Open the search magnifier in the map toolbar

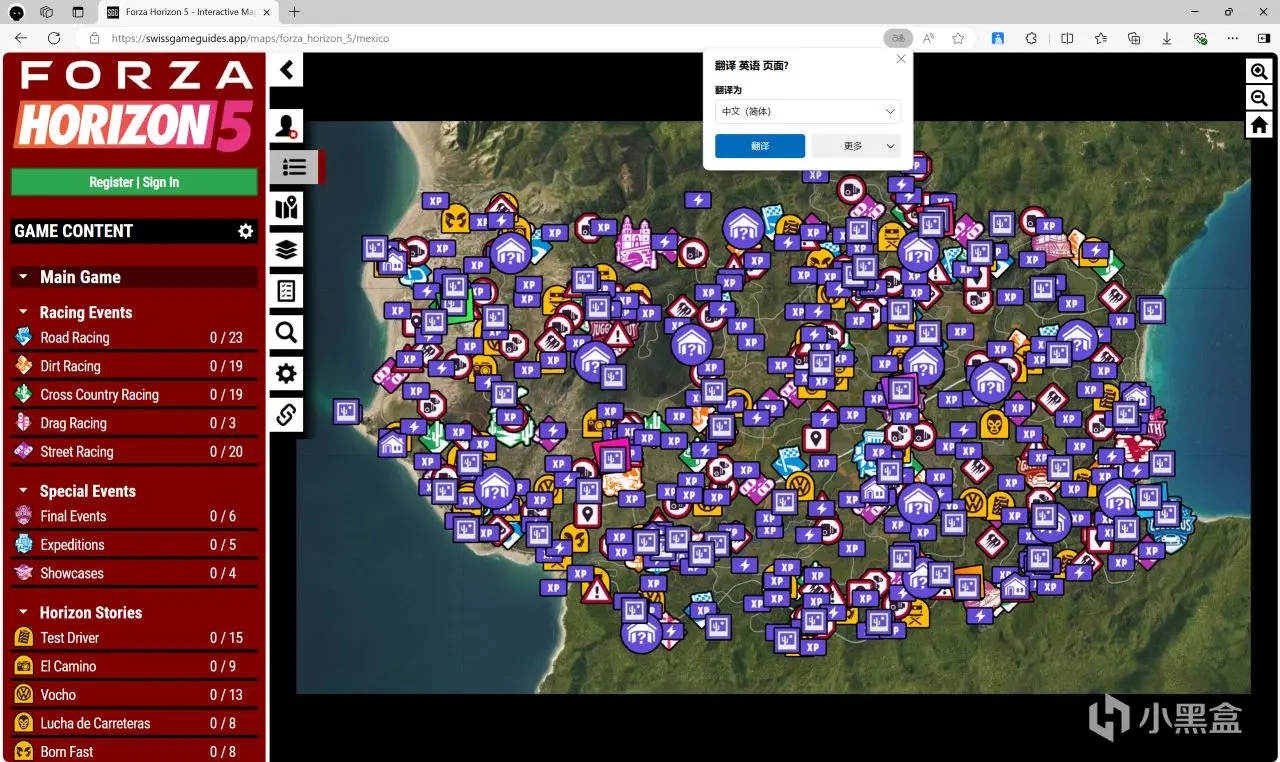click(x=287, y=332)
